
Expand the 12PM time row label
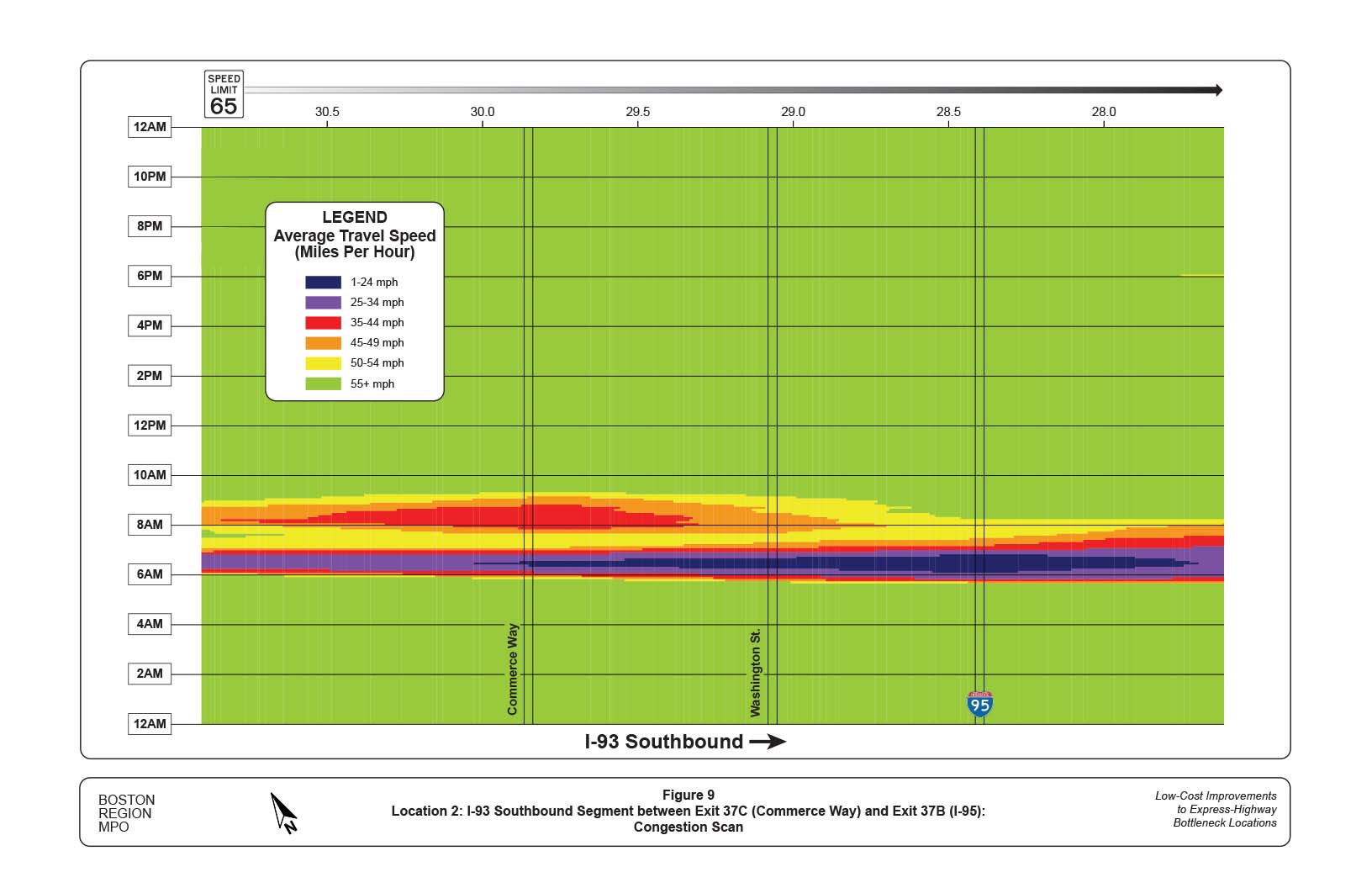pyautogui.click(x=149, y=425)
